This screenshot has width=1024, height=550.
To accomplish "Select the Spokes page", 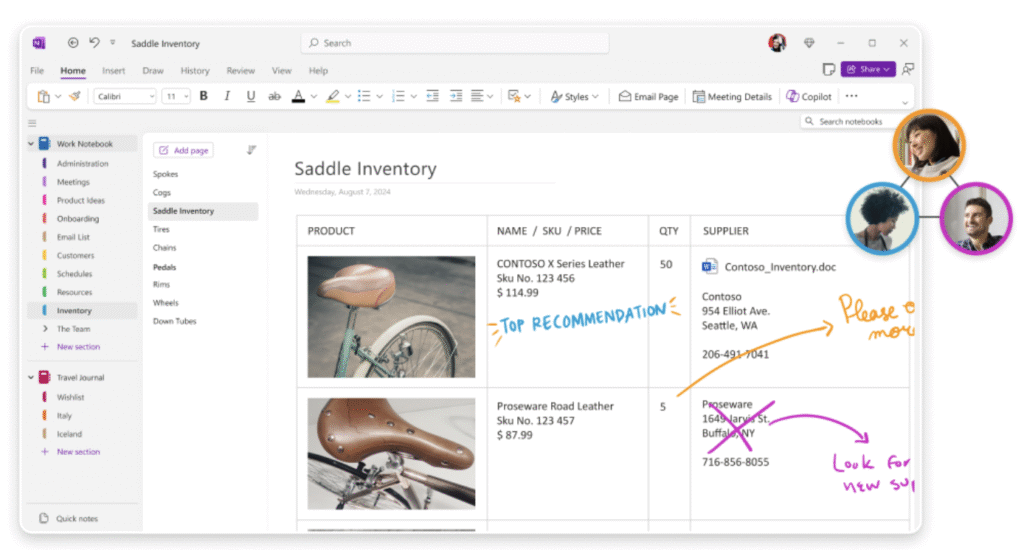I will pyautogui.click(x=165, y=174).
